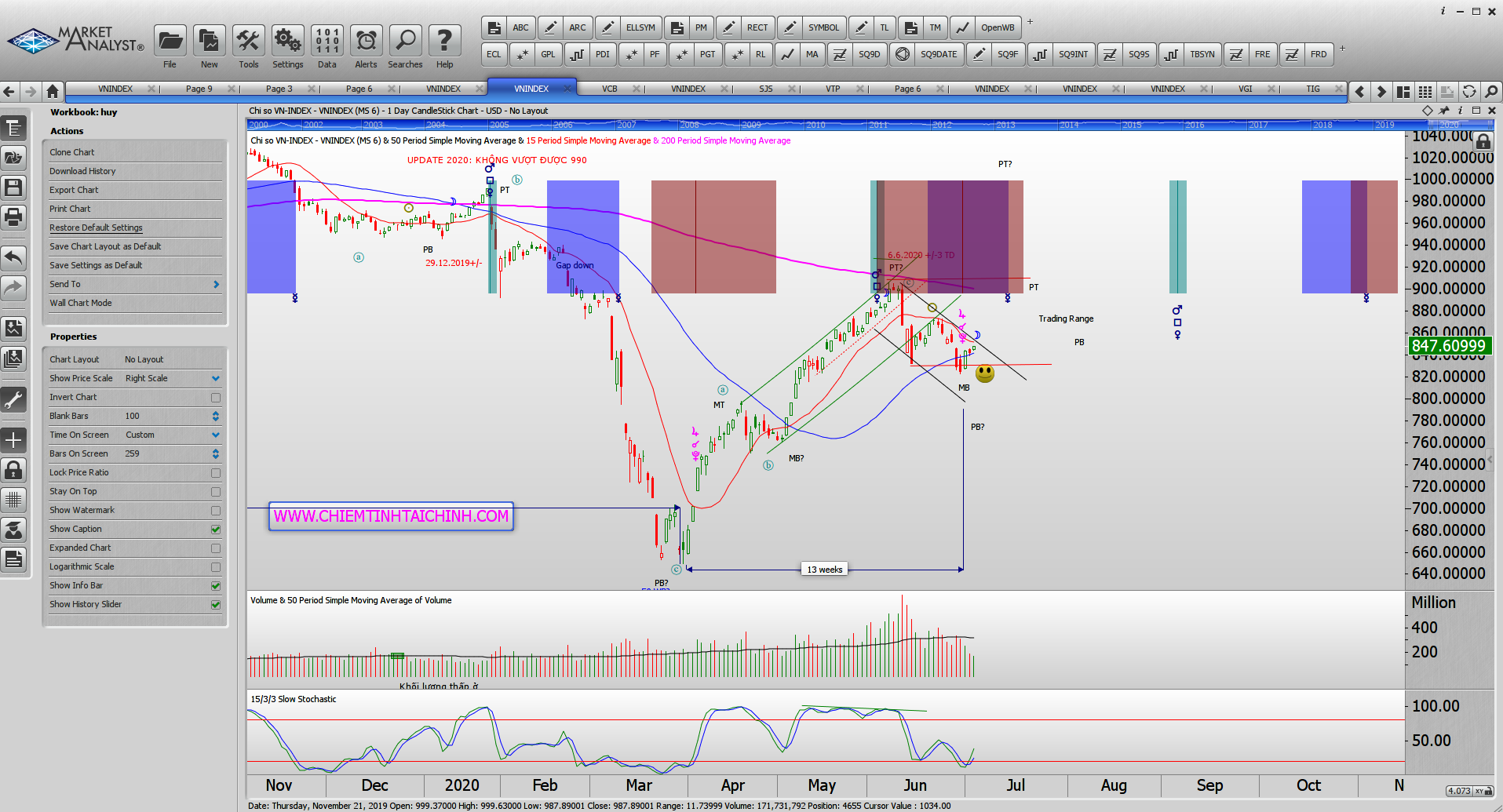Image resolution: width=1503 pixels, height=812 pixels.
Task: Click the Bars On Screen stepper
Action: point(216,454)
